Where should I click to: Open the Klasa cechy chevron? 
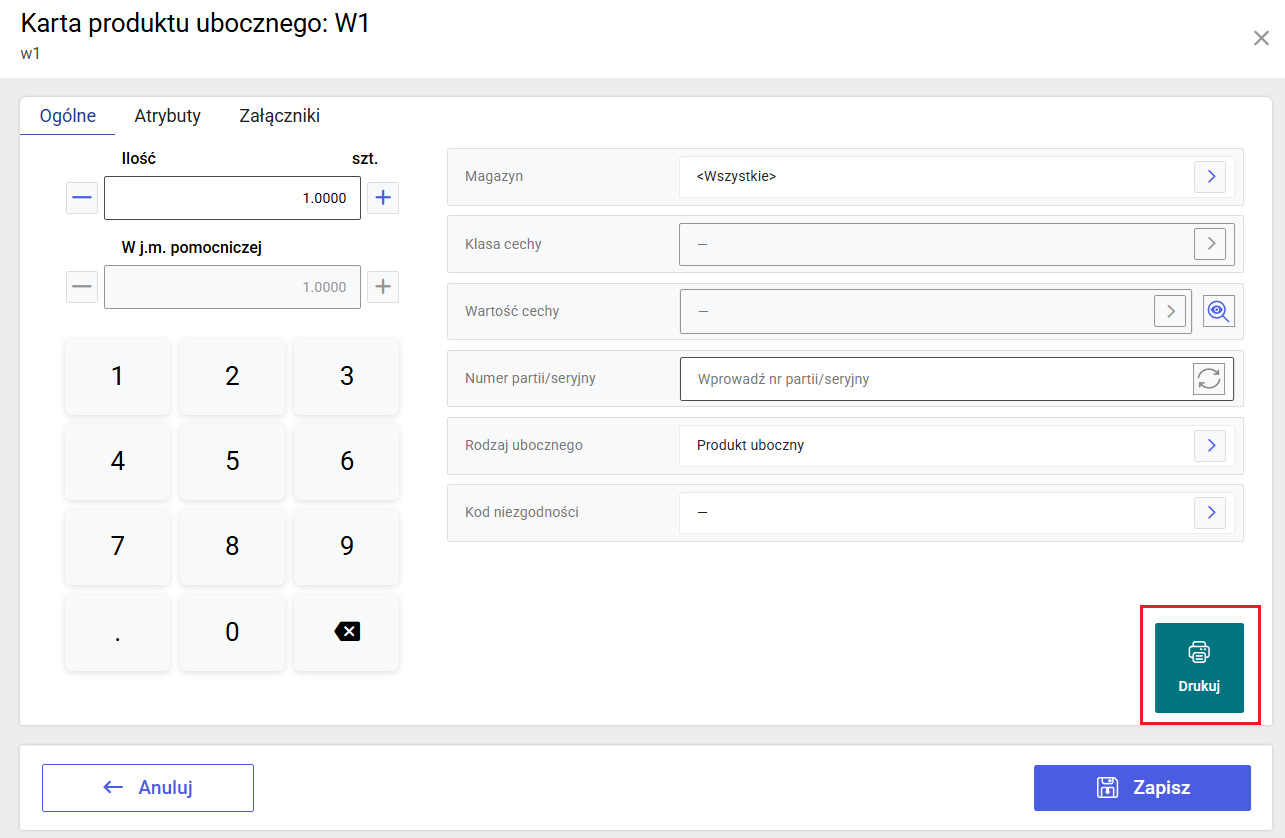click(x=1210, y=244)
